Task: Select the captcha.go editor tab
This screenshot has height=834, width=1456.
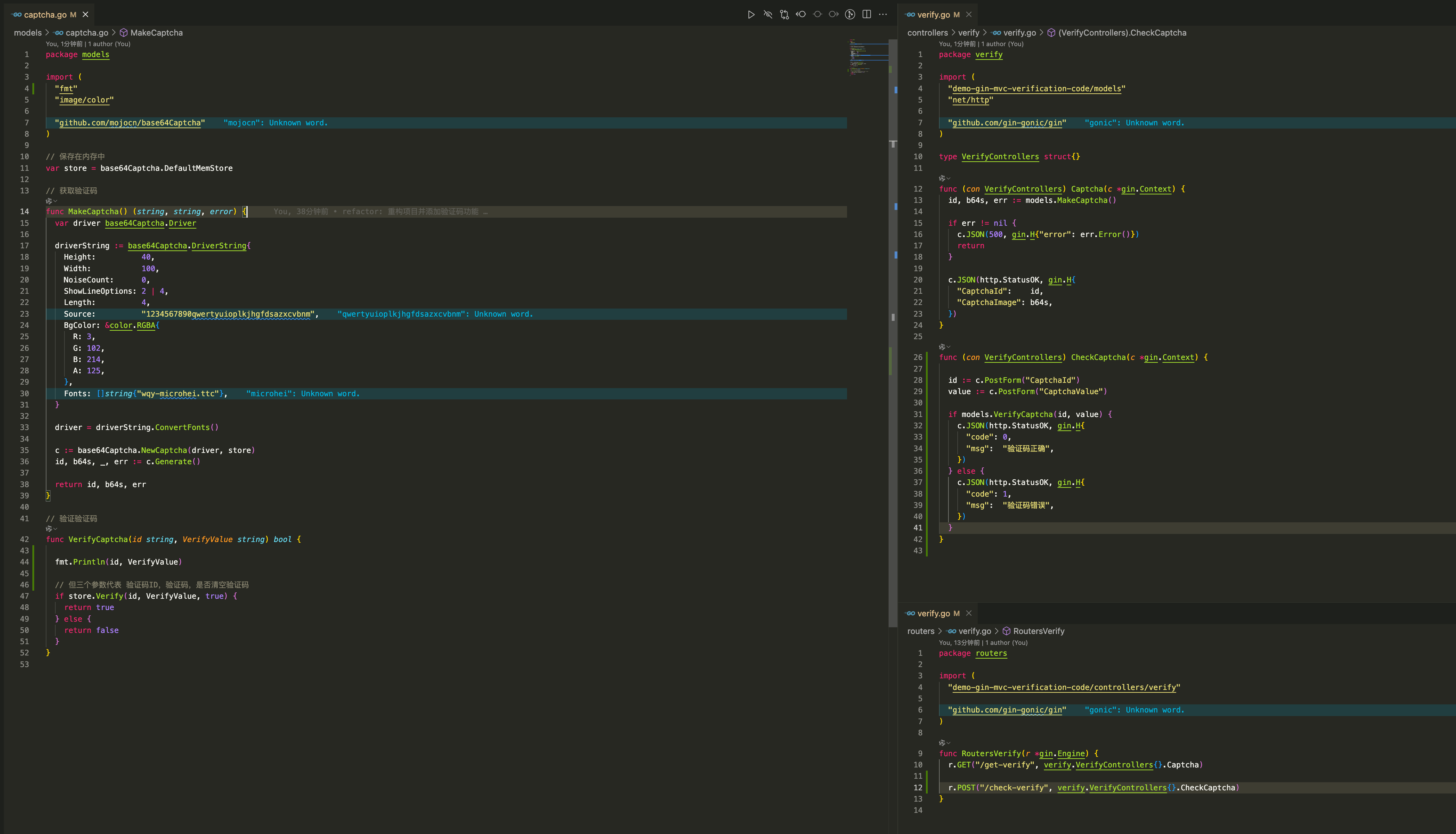Action: [x=50, y=14]
